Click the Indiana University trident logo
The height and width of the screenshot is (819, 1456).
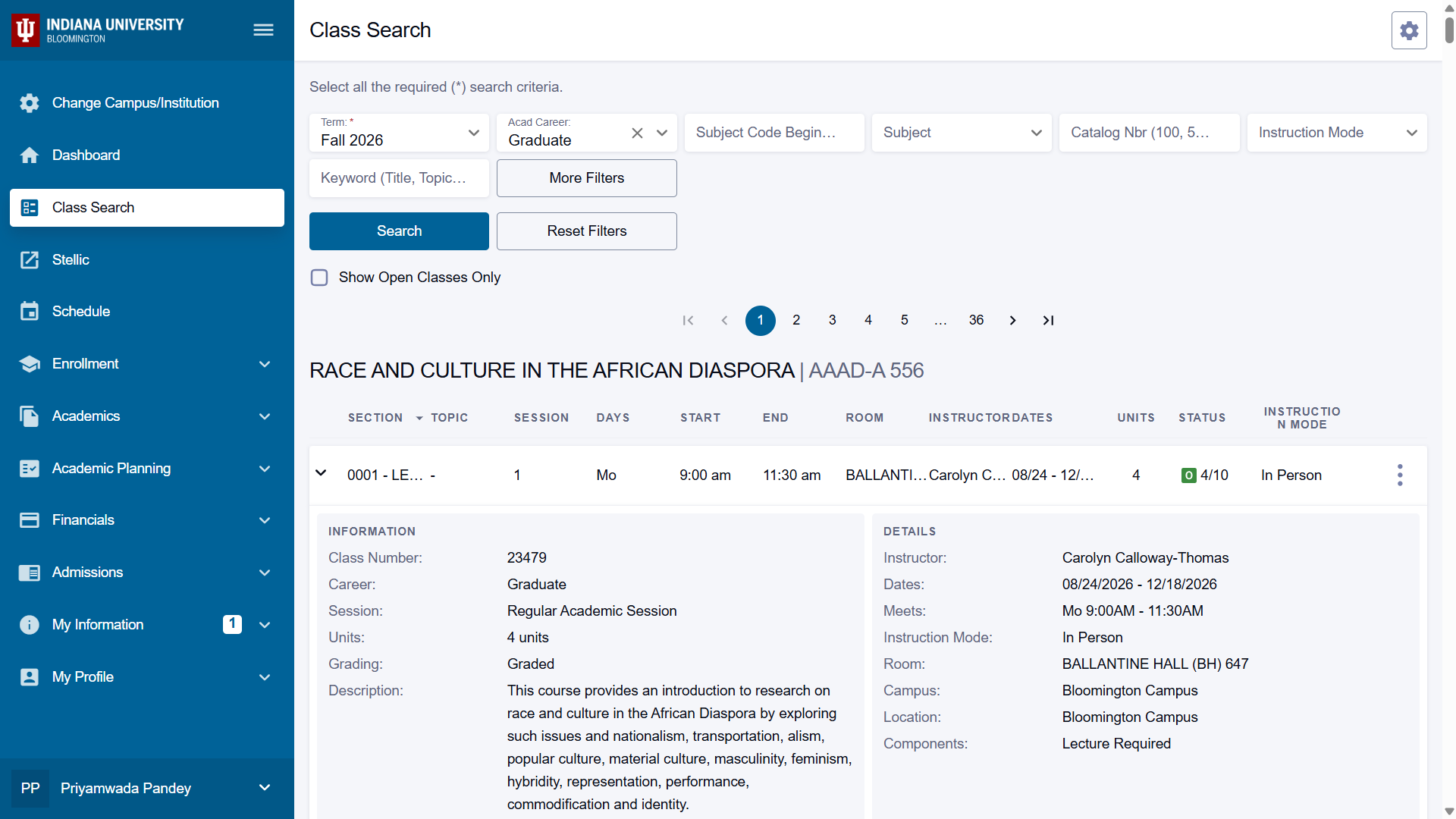coord(25,30)
